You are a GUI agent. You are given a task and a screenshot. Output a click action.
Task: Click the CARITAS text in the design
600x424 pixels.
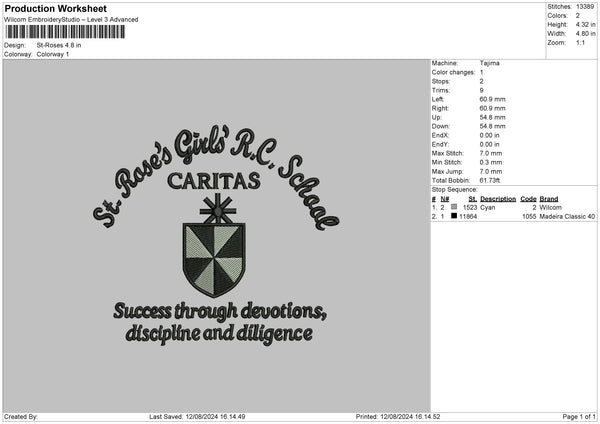[x=214, y=181]
